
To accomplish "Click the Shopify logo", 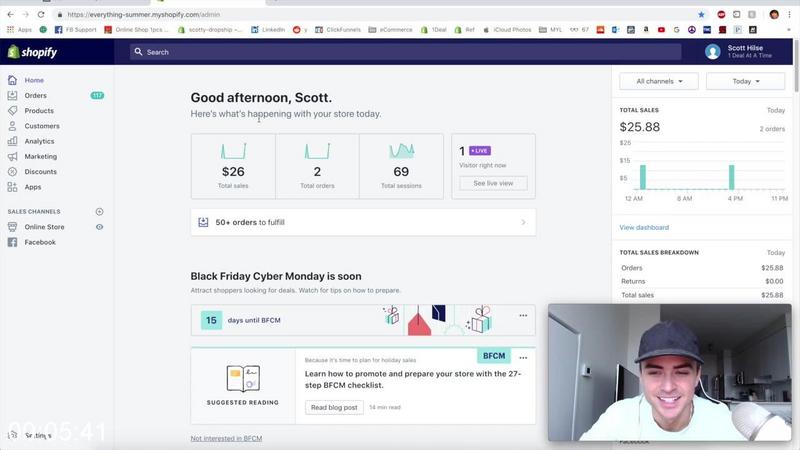I will (32, 52).
